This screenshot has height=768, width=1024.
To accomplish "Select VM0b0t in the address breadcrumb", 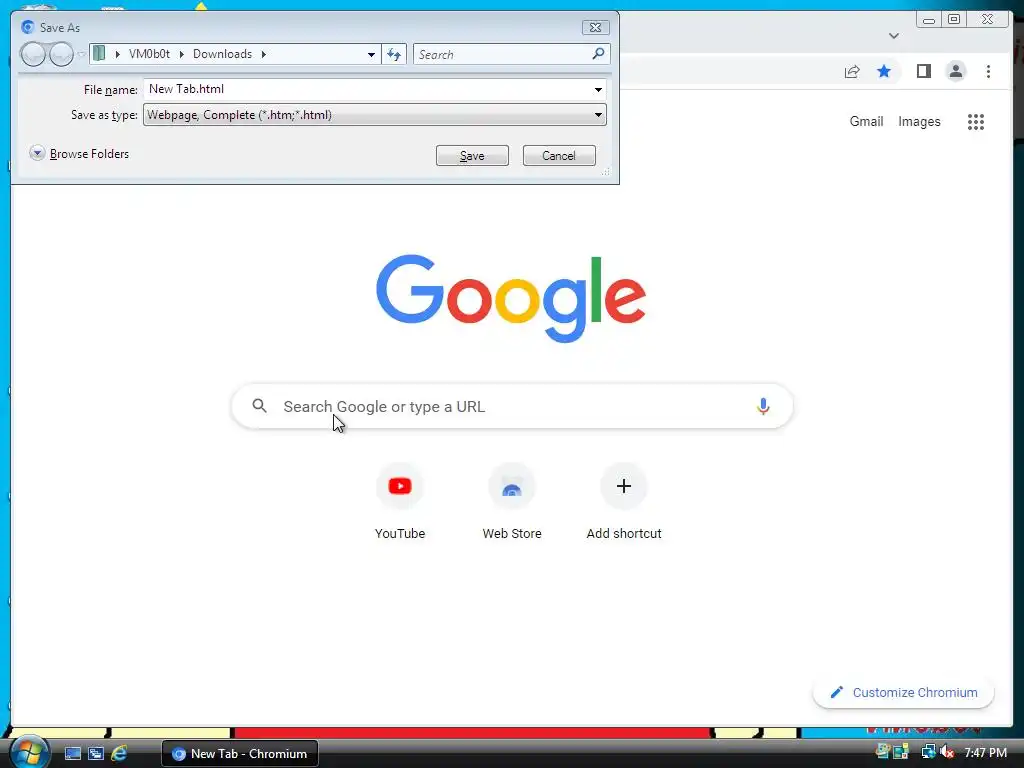I will [149, 54].
